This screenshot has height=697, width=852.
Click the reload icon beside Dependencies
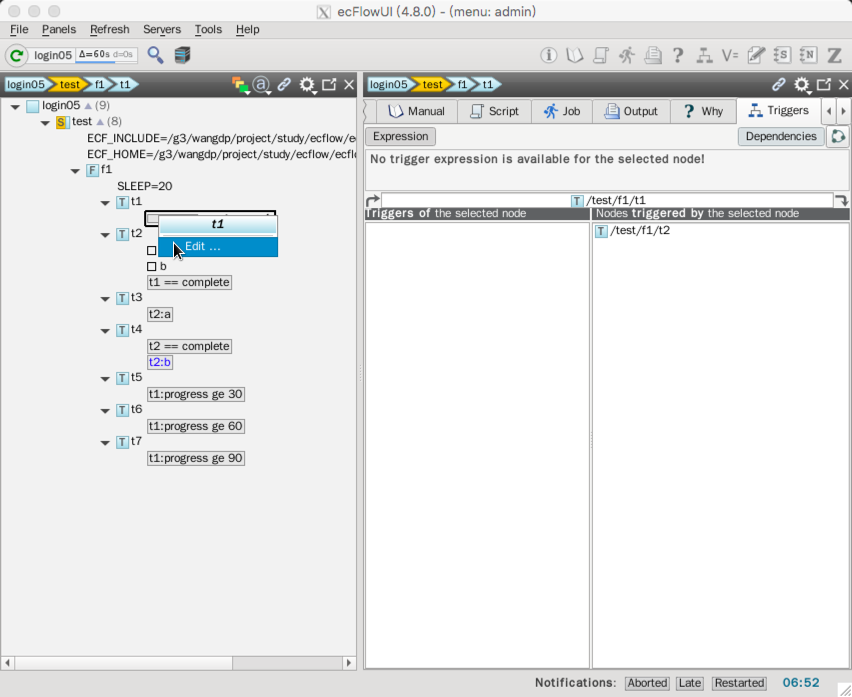[x=838, y=137]
